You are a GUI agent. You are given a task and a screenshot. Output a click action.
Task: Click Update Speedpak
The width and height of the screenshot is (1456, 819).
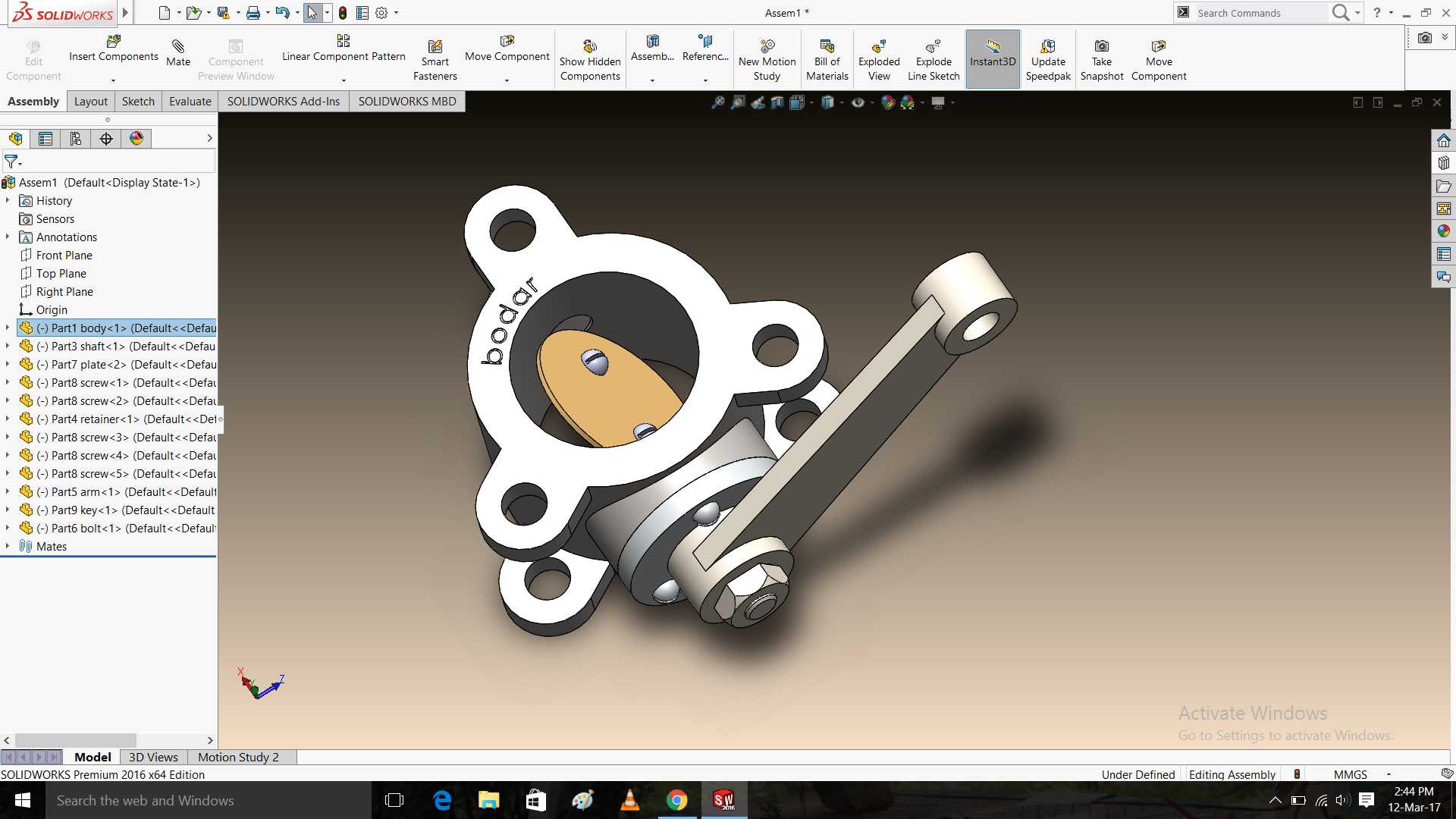point(1048,60)
